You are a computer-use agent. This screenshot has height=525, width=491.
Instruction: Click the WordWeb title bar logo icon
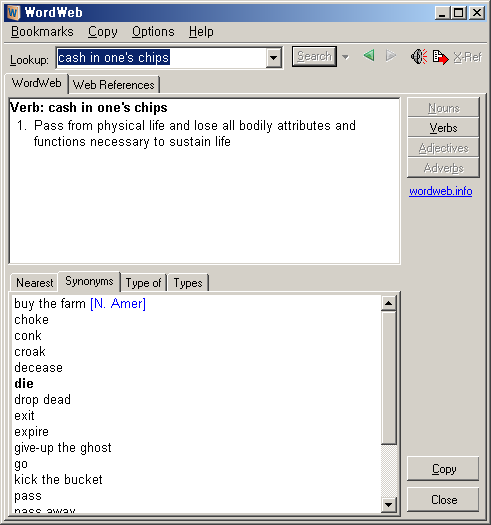click(x=13, y=13)
